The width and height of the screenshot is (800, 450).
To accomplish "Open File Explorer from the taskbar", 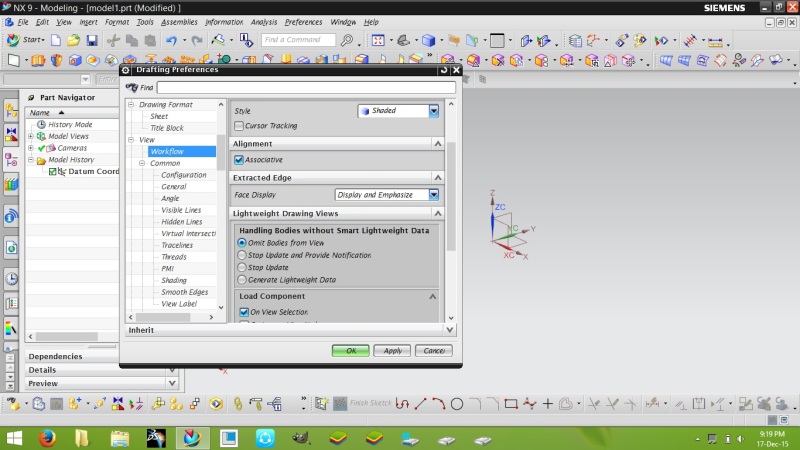I will click(120, 438).
